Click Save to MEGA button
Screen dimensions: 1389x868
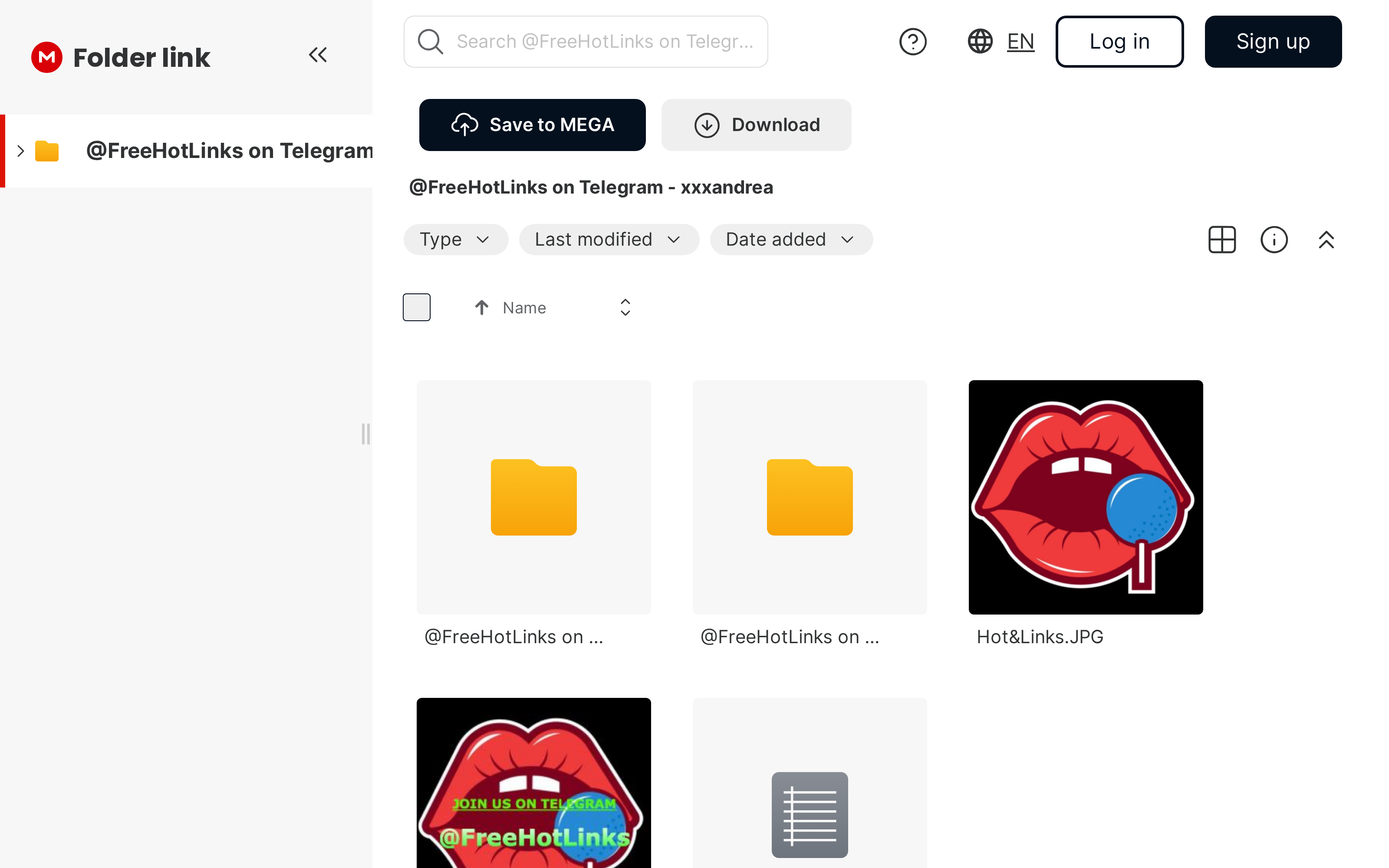coord(532,125)
